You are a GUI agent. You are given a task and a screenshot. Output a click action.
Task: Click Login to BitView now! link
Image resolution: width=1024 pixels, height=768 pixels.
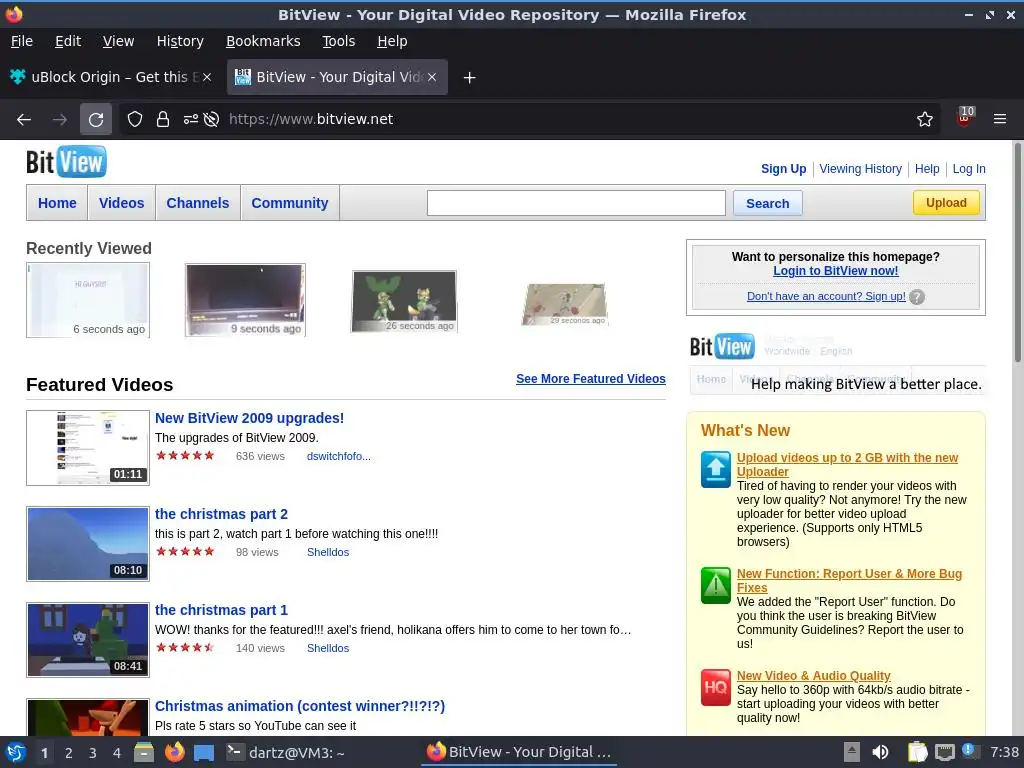pyautogui.click(x=835, y=271)
